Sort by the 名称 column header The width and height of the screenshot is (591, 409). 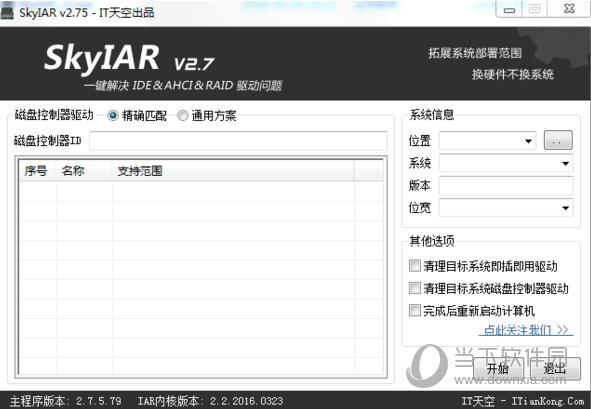click(84, 171)
